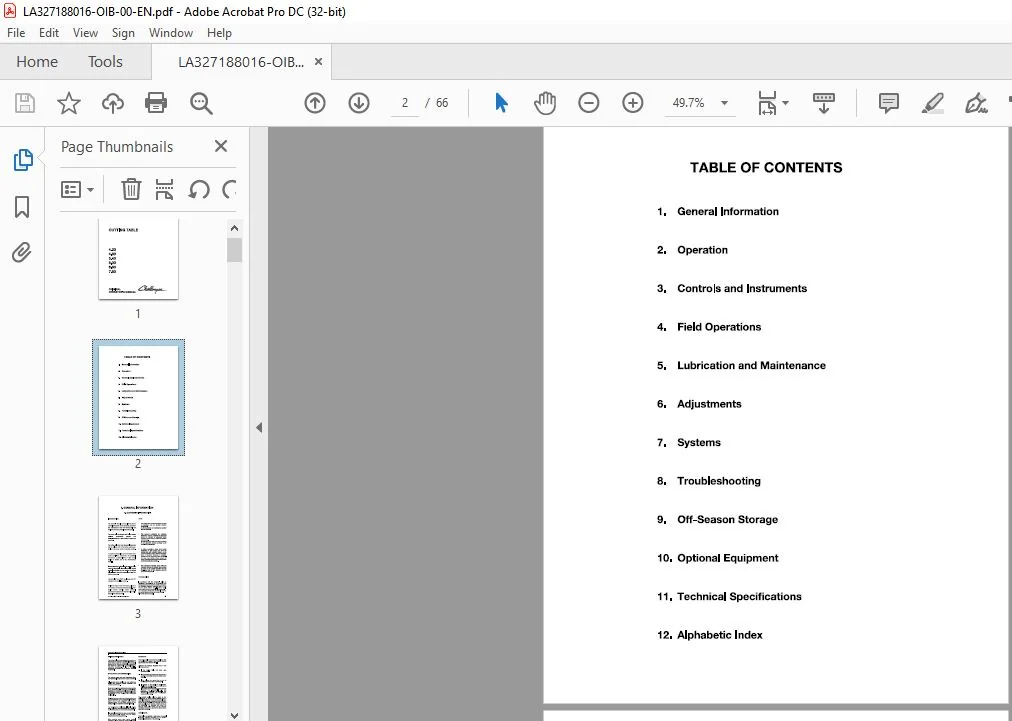Switch to the Home tab

click(x=37, y=62)
